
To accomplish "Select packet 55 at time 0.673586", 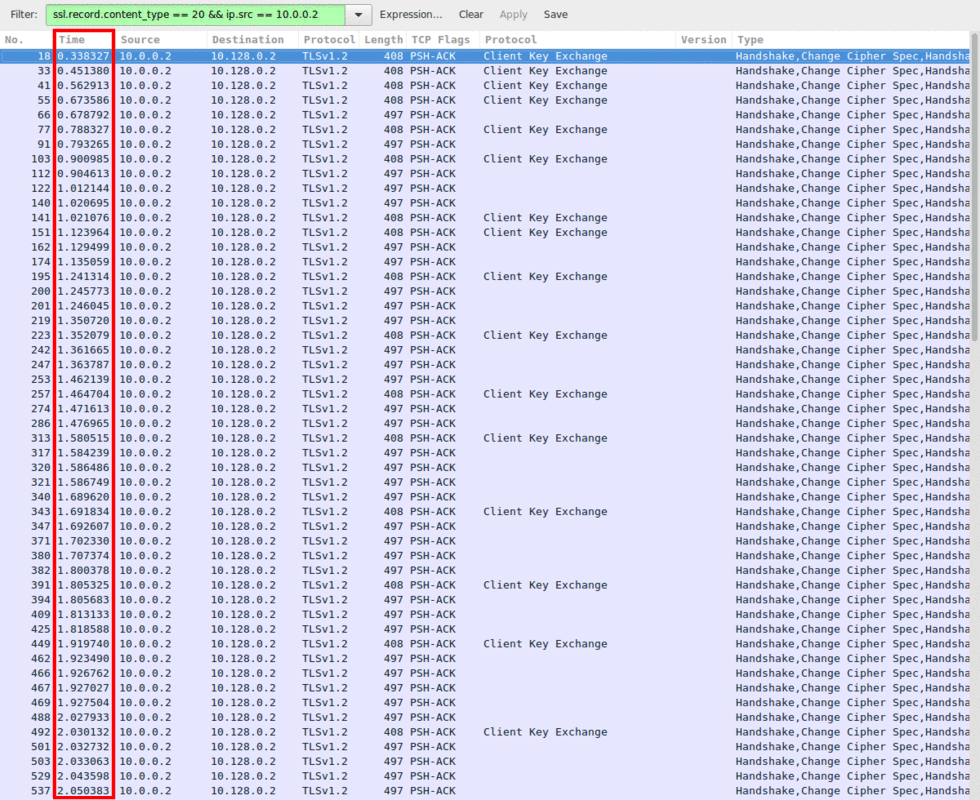I will tap(485, 100).
